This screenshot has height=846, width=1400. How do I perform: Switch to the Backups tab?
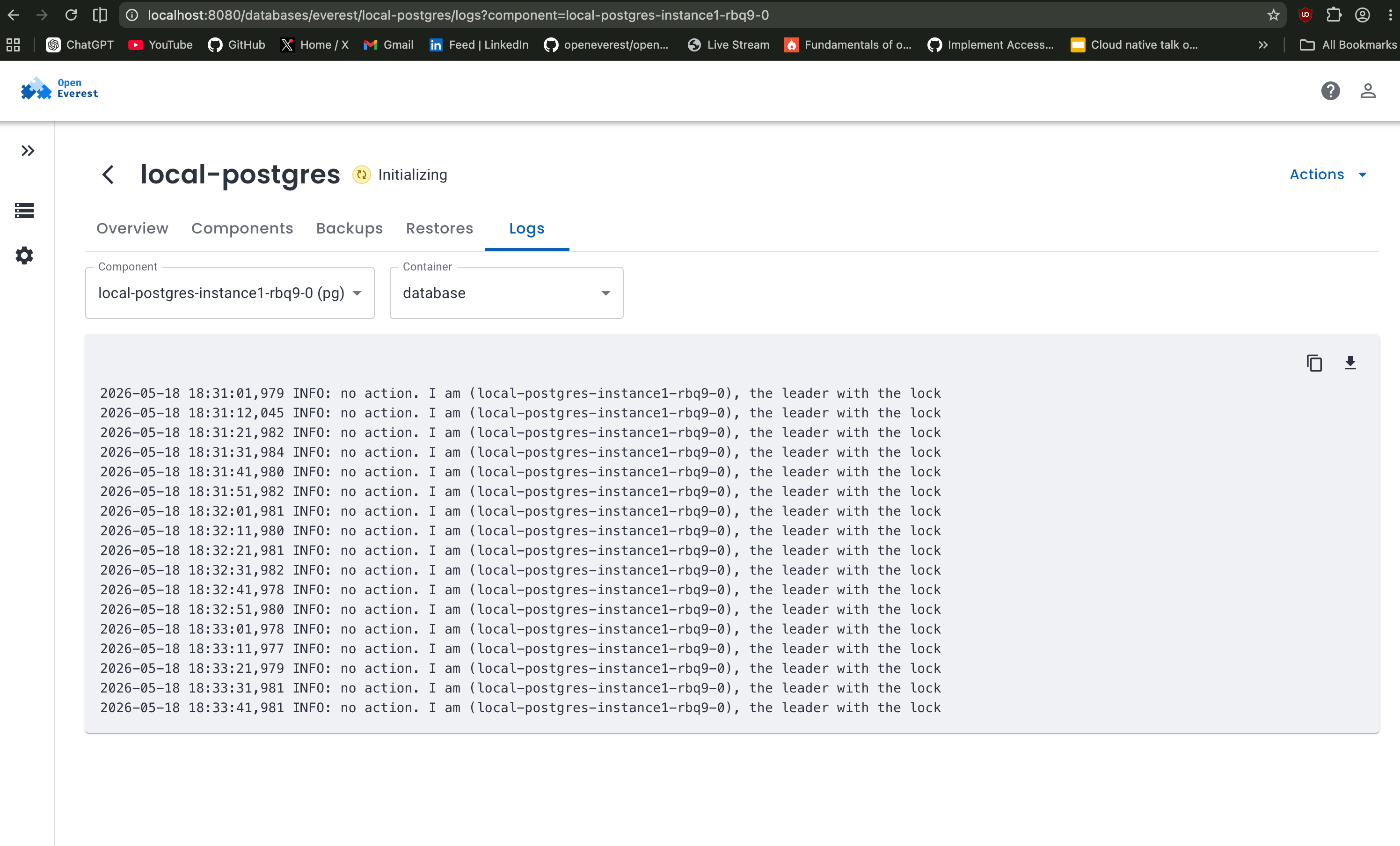(350, 228)
